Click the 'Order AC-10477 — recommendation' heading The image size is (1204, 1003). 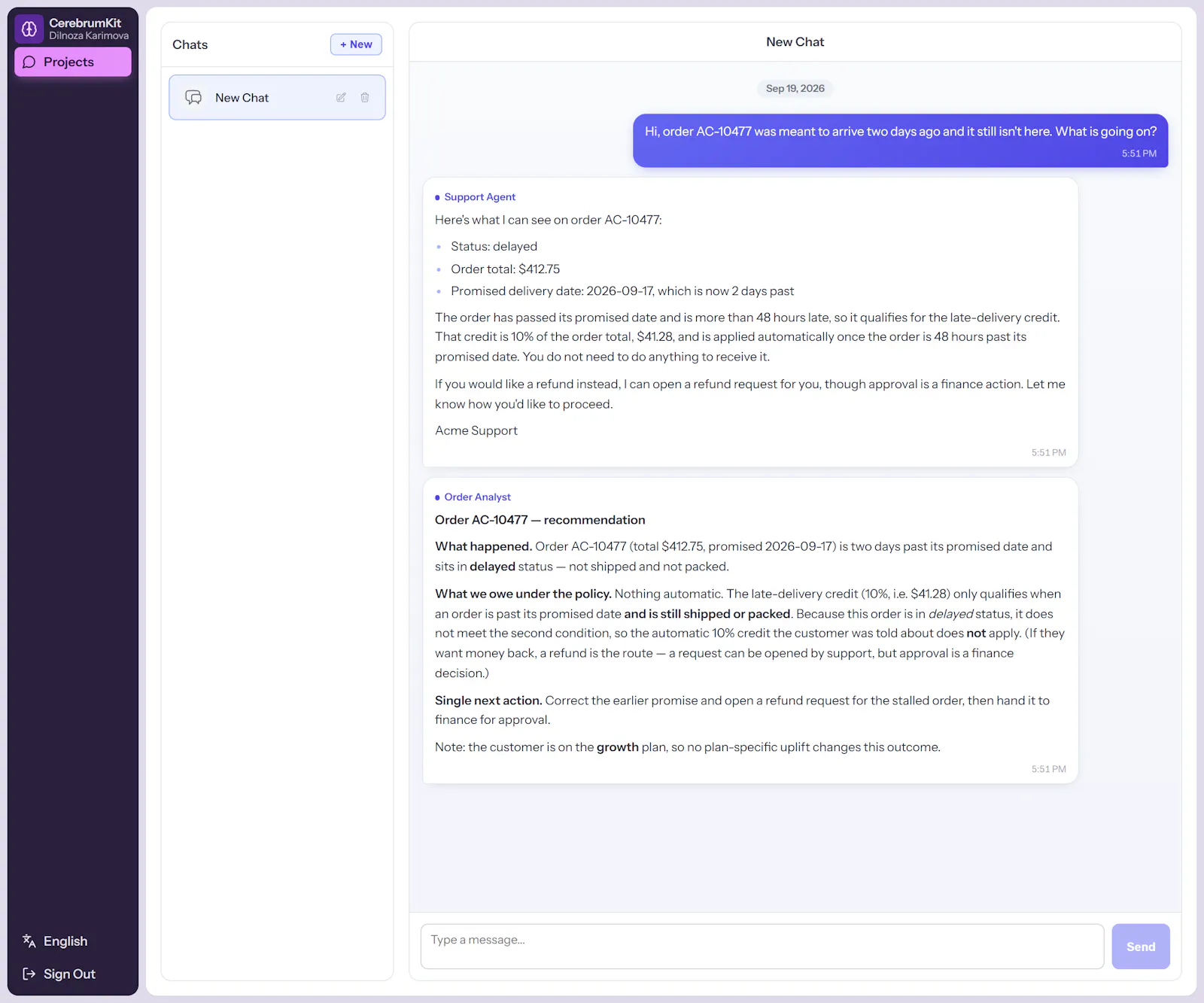pos(540,520)
